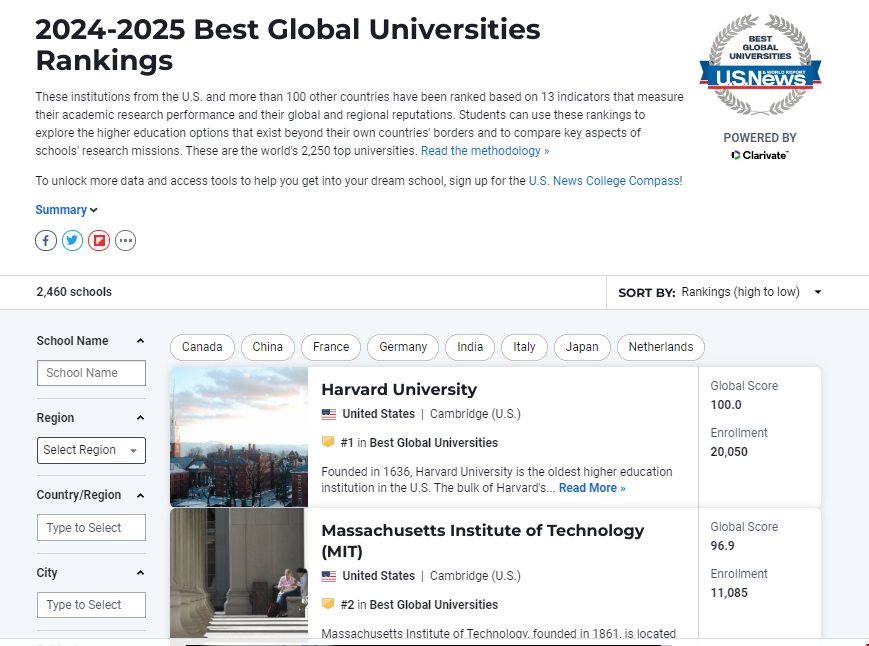Viewport: 869px width, 646px height.
Task: Collapse the School Name filter
Action: click(140, 341)
